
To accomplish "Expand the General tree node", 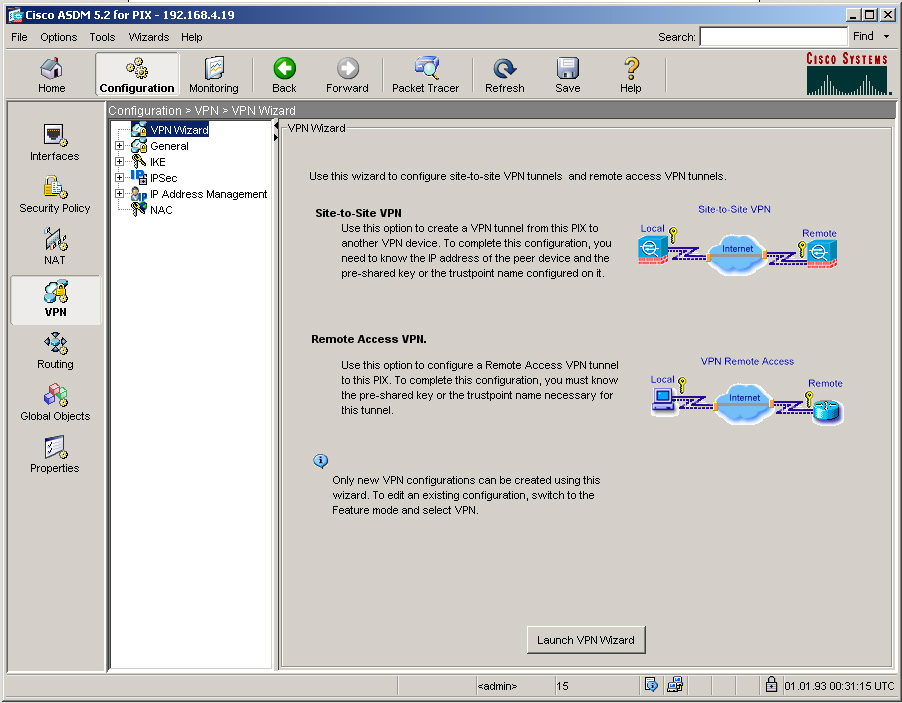I will pyautogui.click(x=120, y=146).
